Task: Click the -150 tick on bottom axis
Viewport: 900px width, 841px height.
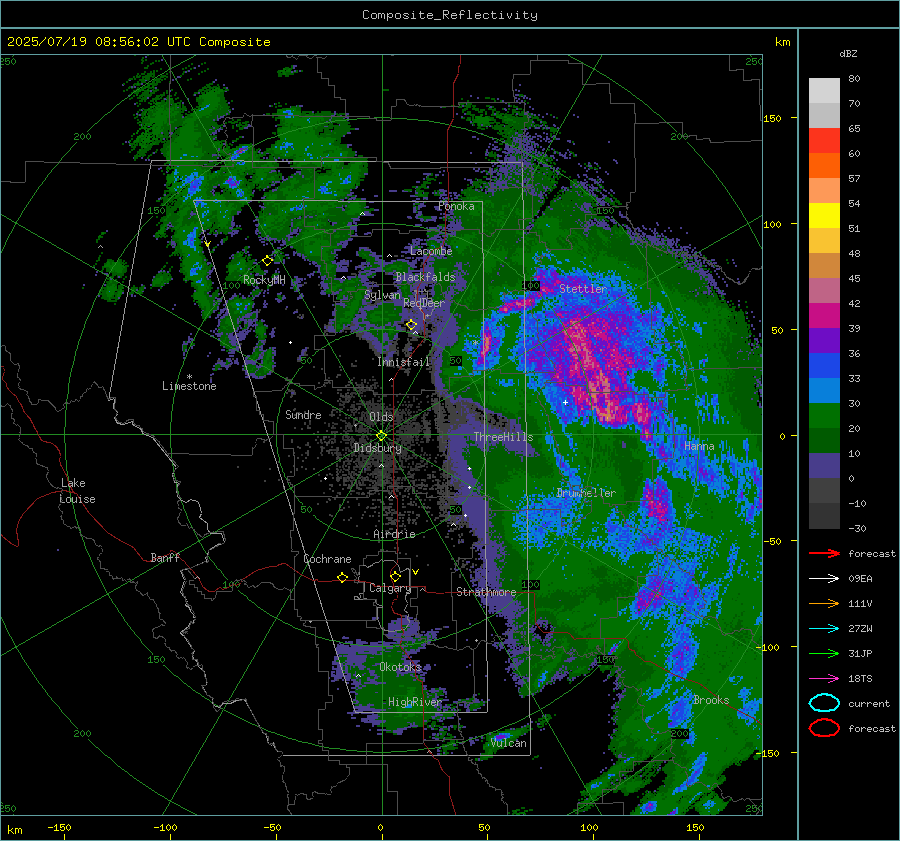Action: tap(59, 828)
